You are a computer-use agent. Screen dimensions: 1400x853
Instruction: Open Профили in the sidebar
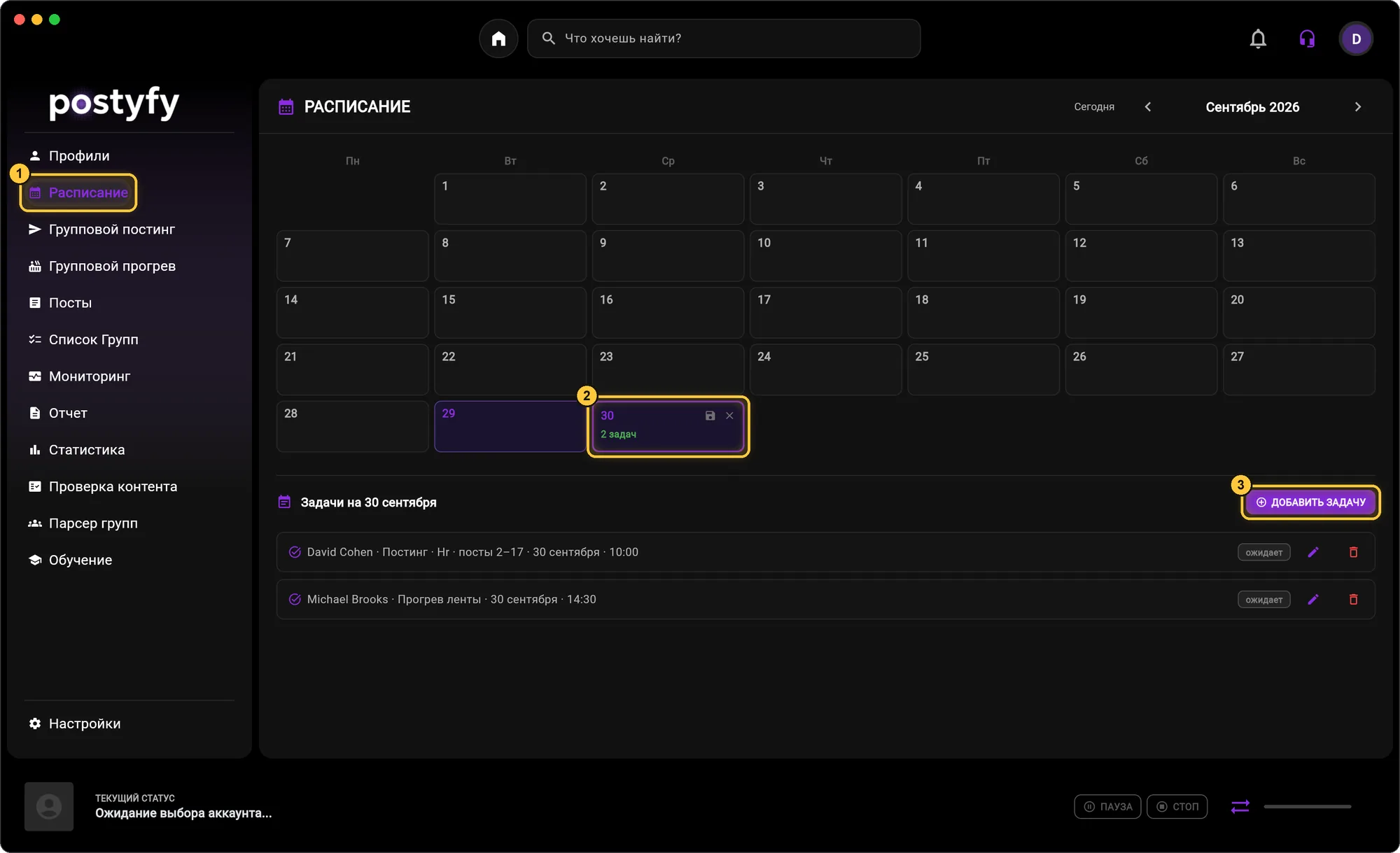coord(78,156)
